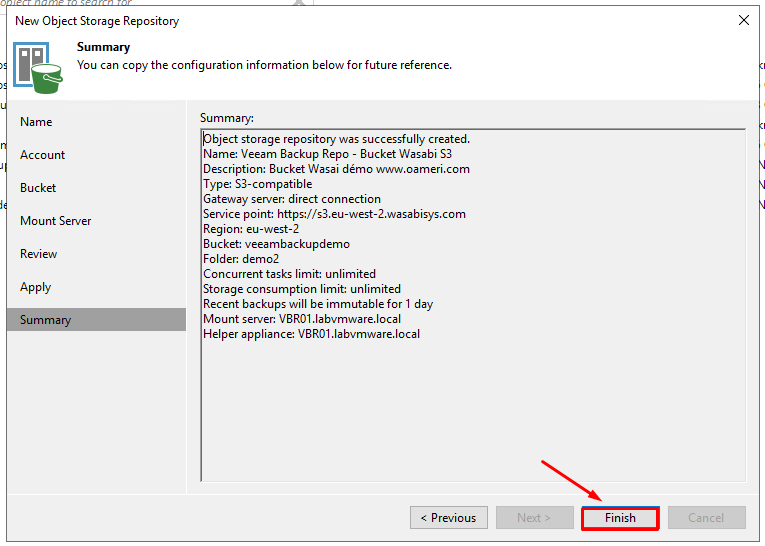Click the 'Storage consumption limit: unlimited' line
This screenshot has height=546, width=765.
(302, 289)
